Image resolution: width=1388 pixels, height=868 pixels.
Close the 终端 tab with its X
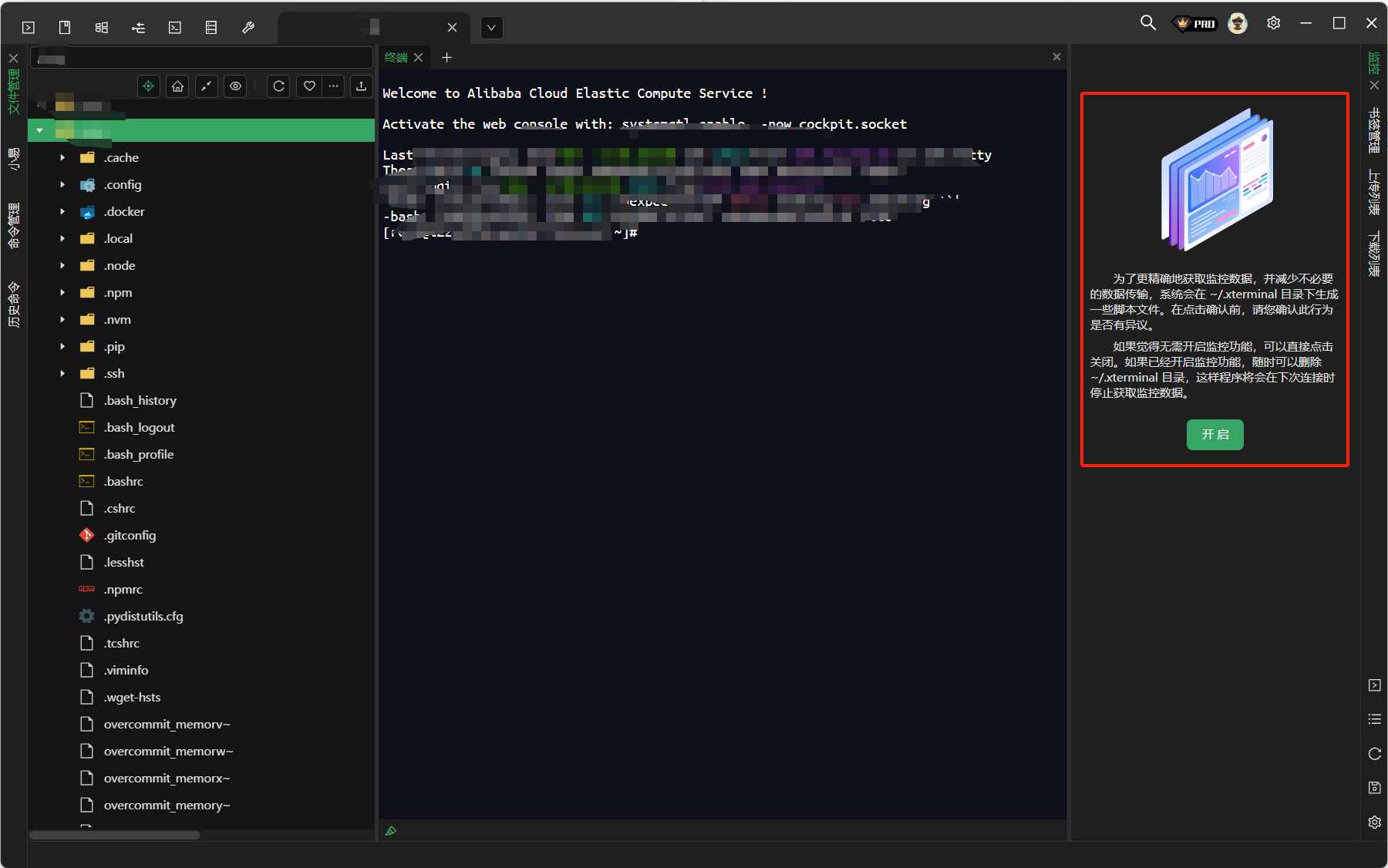pos(419,58)
